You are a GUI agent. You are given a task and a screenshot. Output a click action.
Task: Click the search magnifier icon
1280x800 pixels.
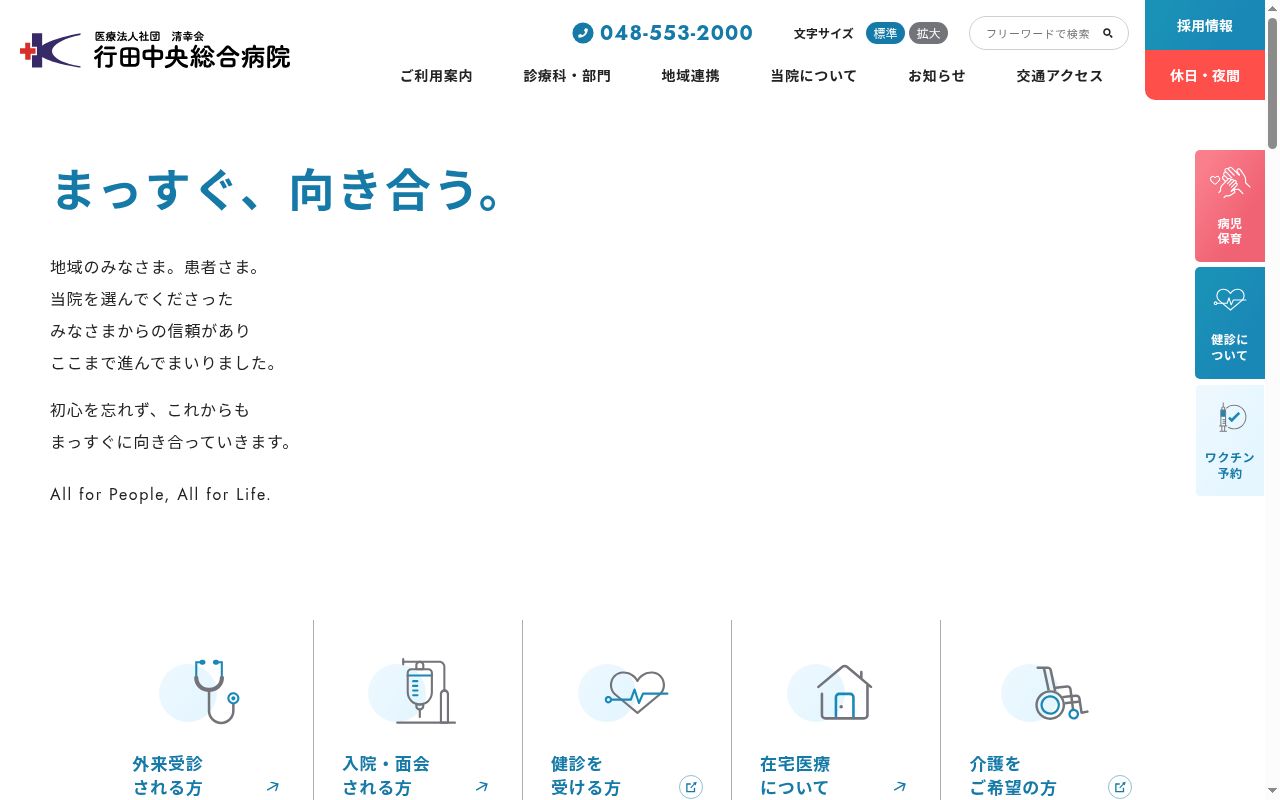[x=1108, y=33]
